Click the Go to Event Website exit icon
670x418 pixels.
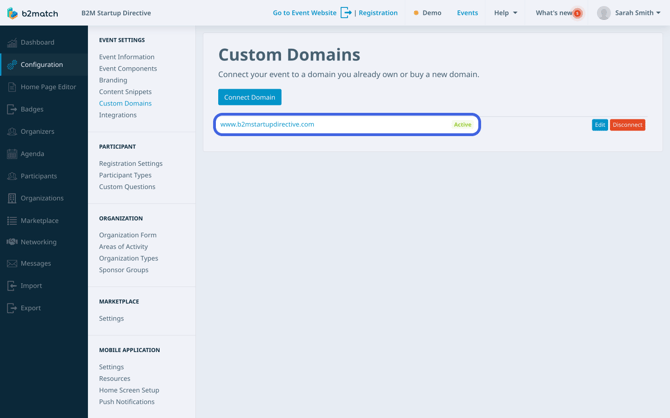[346, 13]
